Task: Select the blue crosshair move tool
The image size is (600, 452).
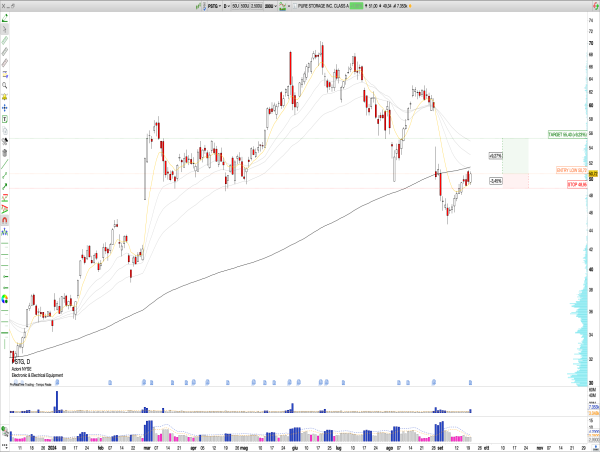Action: [5, 108]
